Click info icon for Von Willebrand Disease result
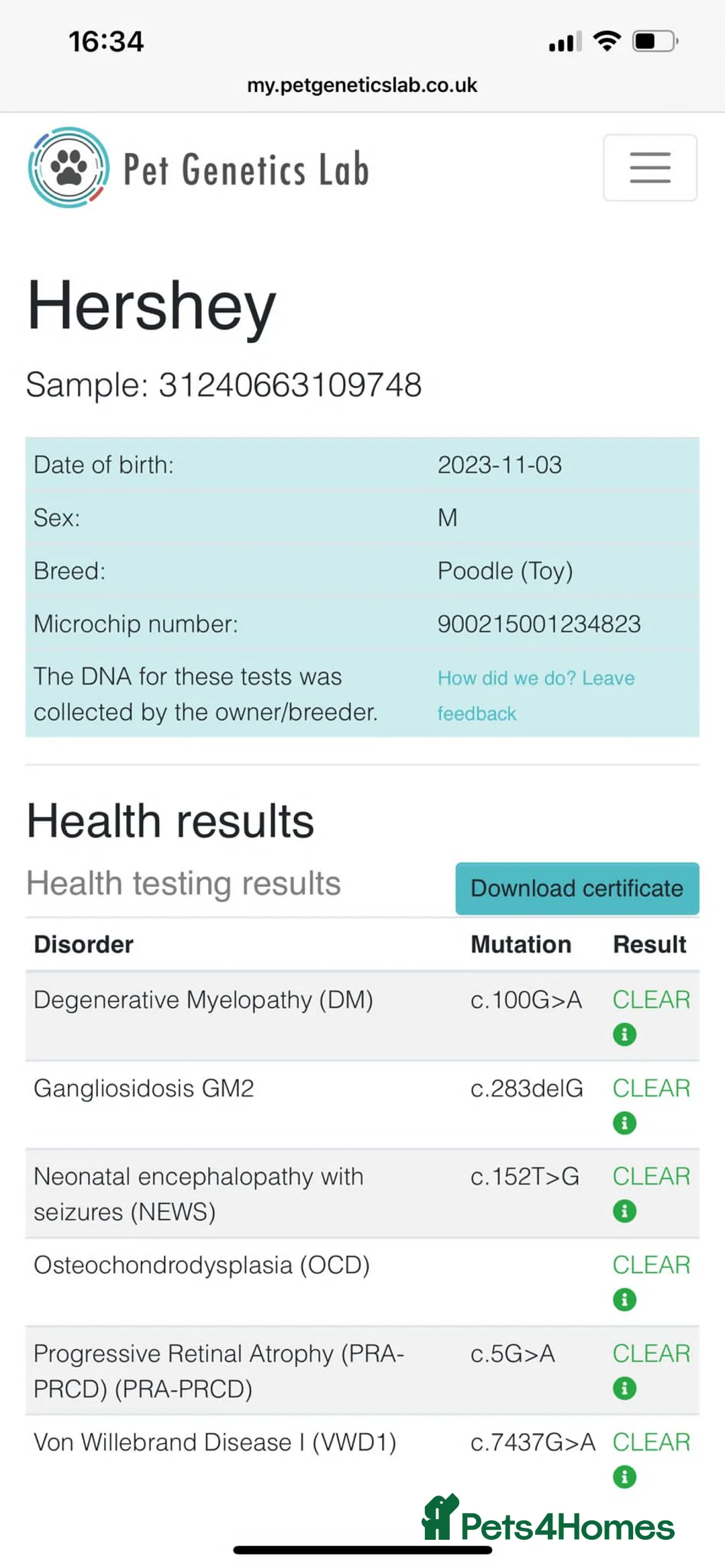 pyautogui.click(x=624, y=1477)
